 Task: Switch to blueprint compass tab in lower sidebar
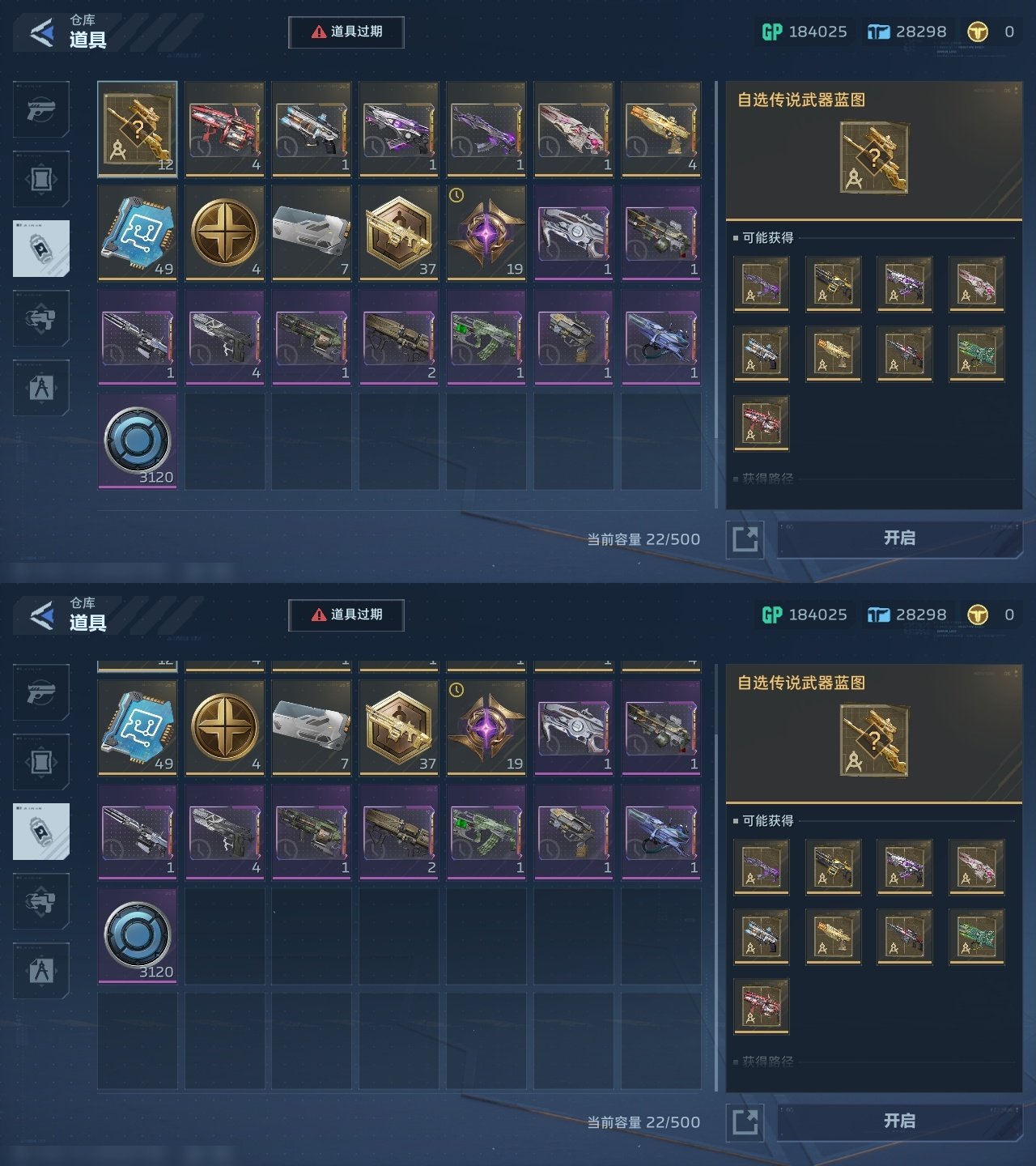click(x=41, y=970)
